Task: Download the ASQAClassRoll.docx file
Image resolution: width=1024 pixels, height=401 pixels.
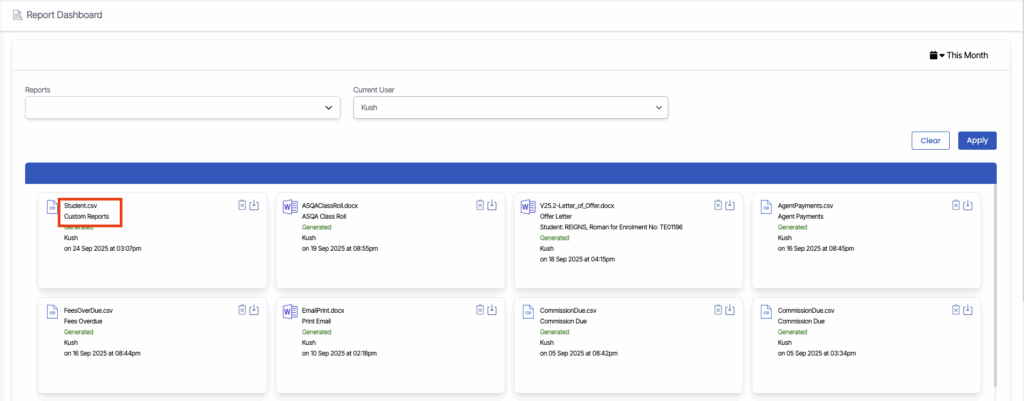Action: pos(492,205)
